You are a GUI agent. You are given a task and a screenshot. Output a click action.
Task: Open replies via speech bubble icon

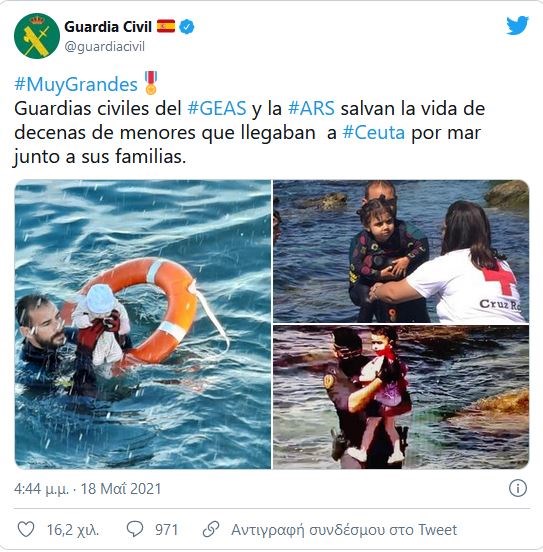pos(135,529)
